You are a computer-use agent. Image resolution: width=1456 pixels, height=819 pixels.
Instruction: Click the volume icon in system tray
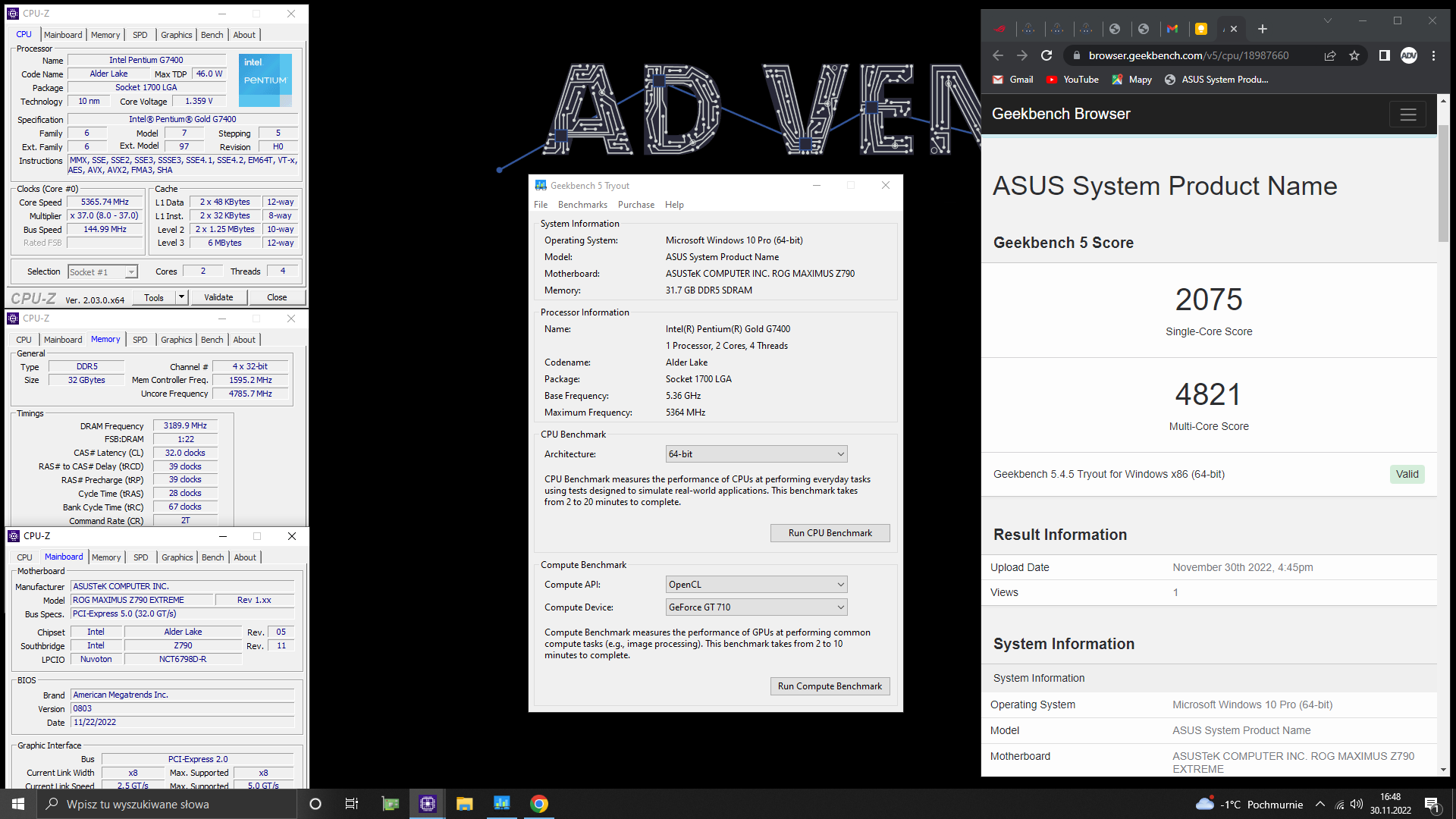click(1357, 805)
